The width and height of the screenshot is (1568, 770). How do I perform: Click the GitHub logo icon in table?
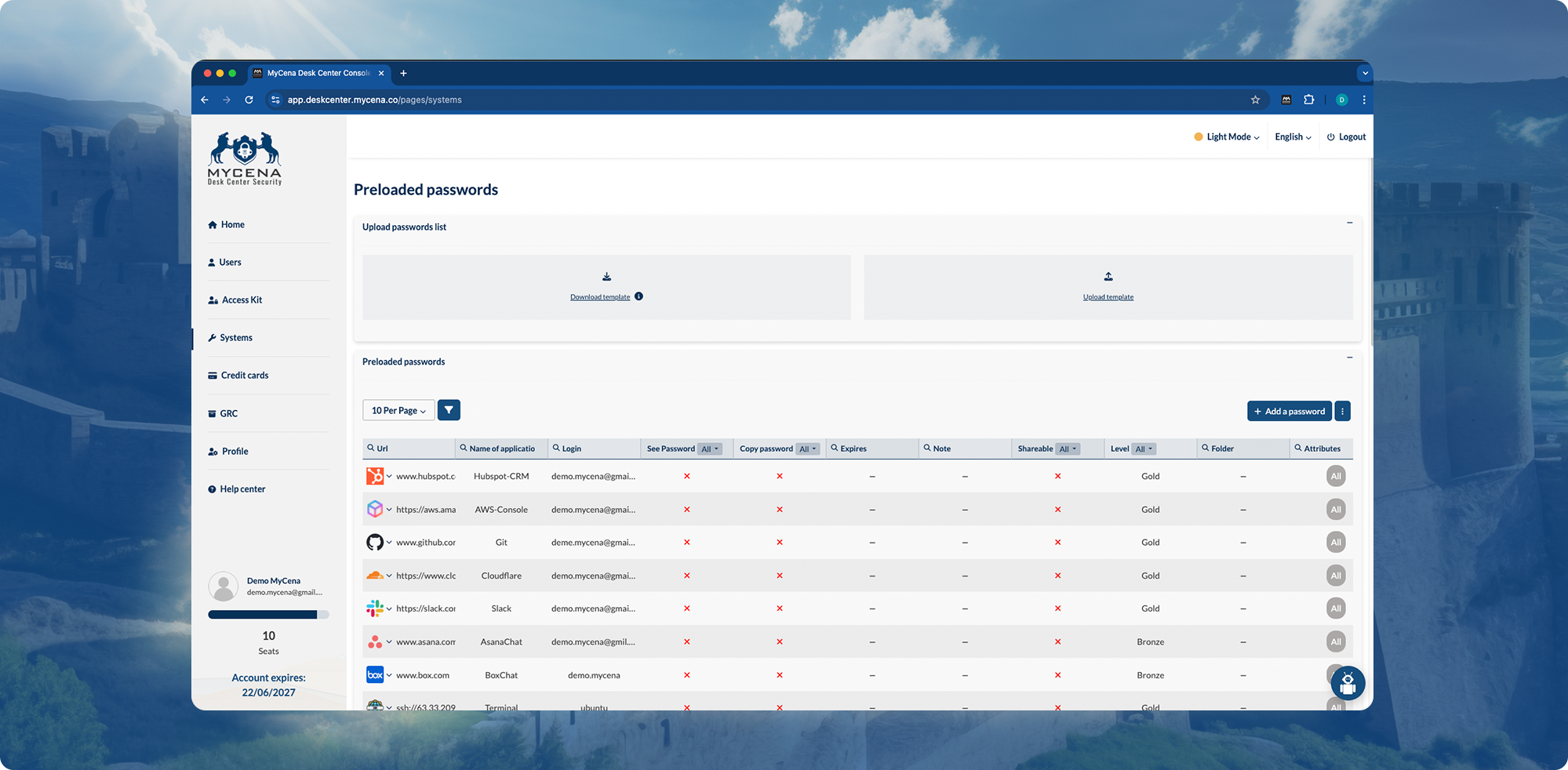coord(375,543)
